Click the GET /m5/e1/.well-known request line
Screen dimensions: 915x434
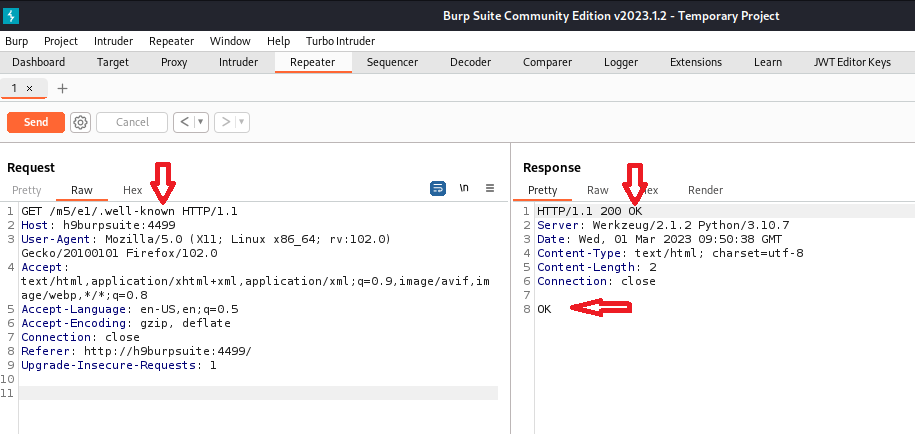[130, 211]
